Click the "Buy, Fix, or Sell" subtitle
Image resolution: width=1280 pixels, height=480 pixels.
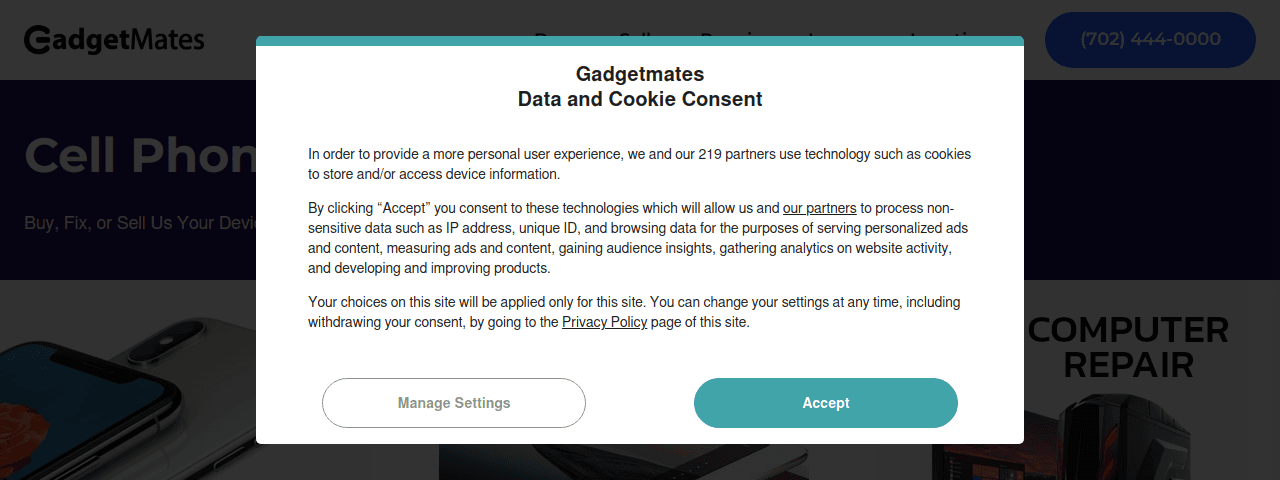(140, 222)
